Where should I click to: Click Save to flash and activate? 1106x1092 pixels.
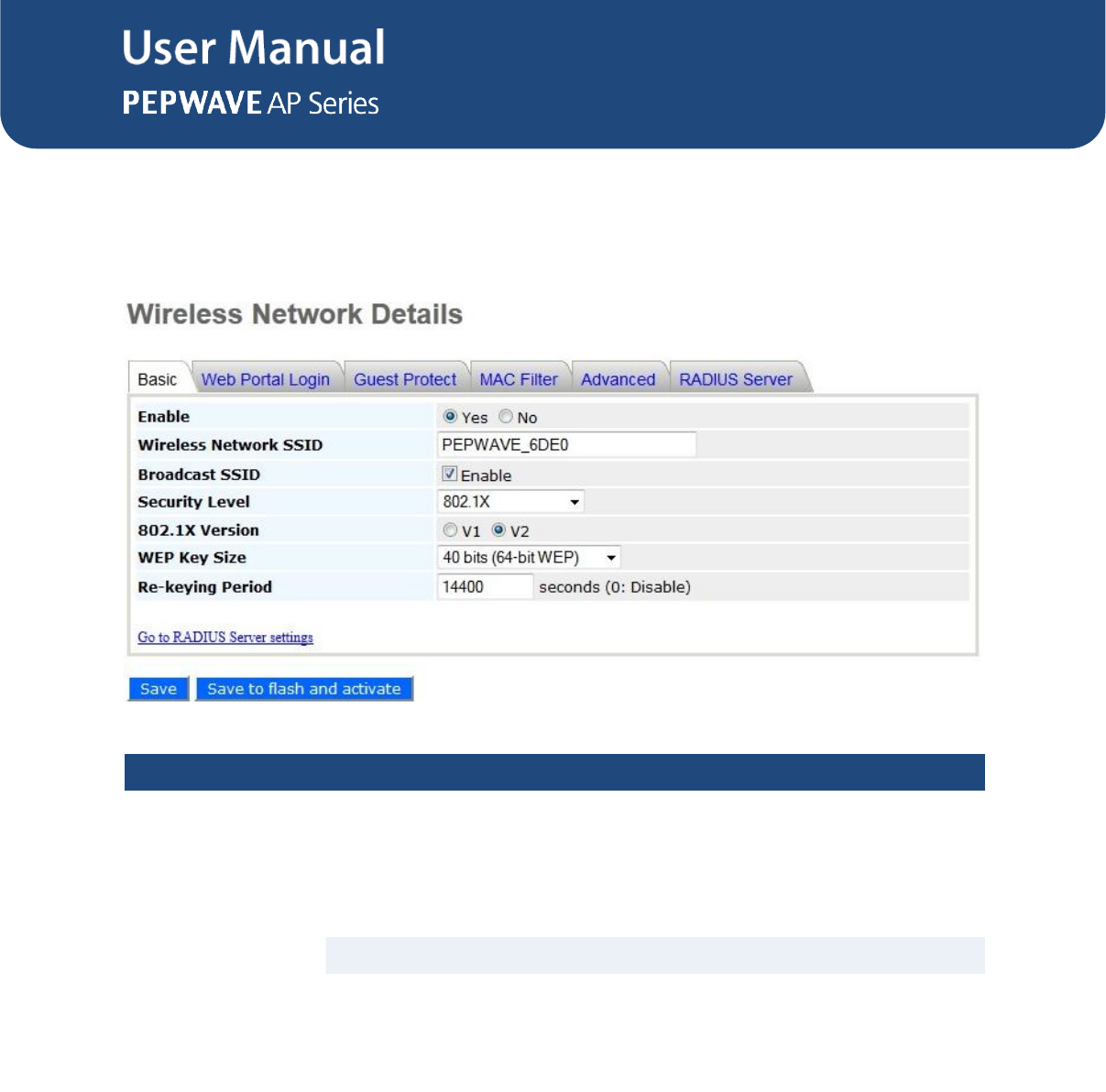304,689
